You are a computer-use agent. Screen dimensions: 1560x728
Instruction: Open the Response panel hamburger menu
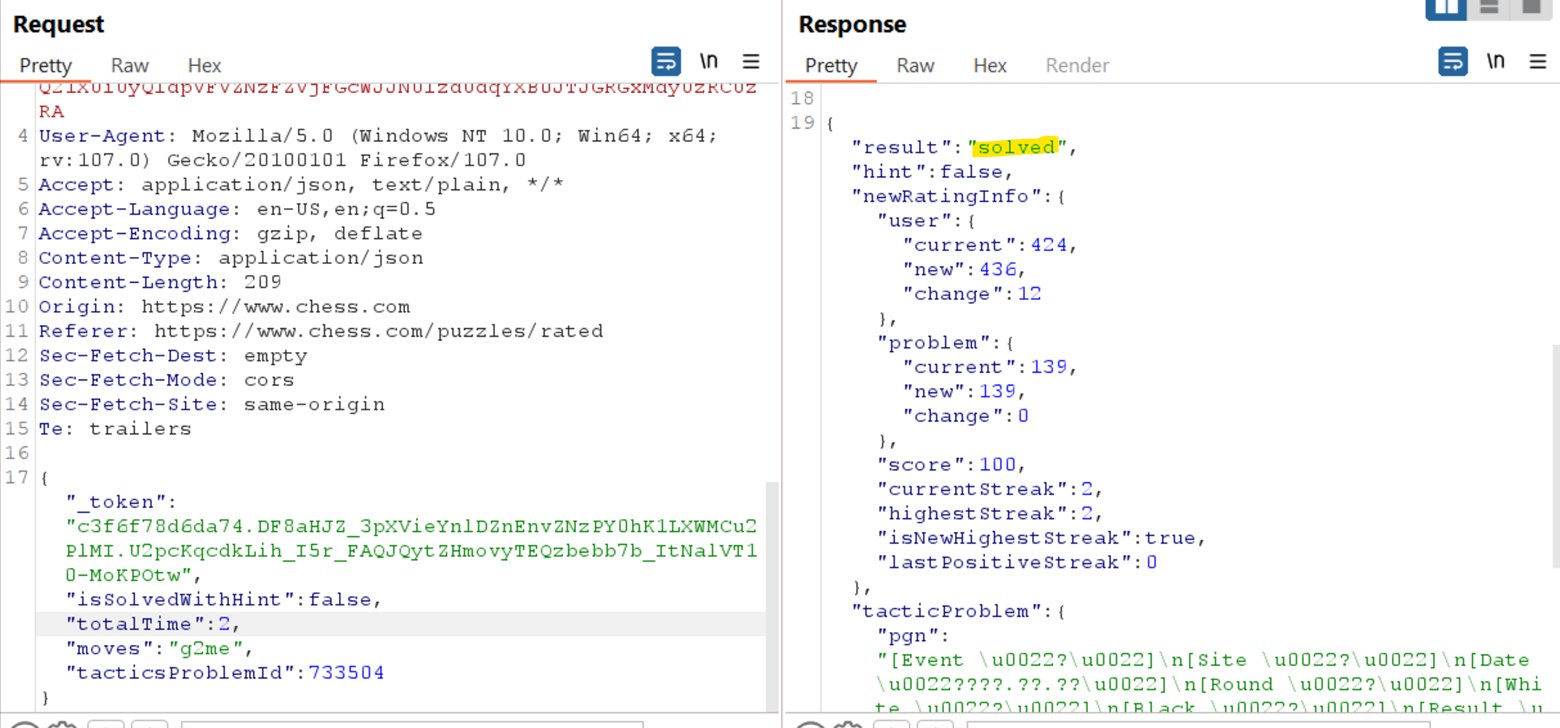1538,62
